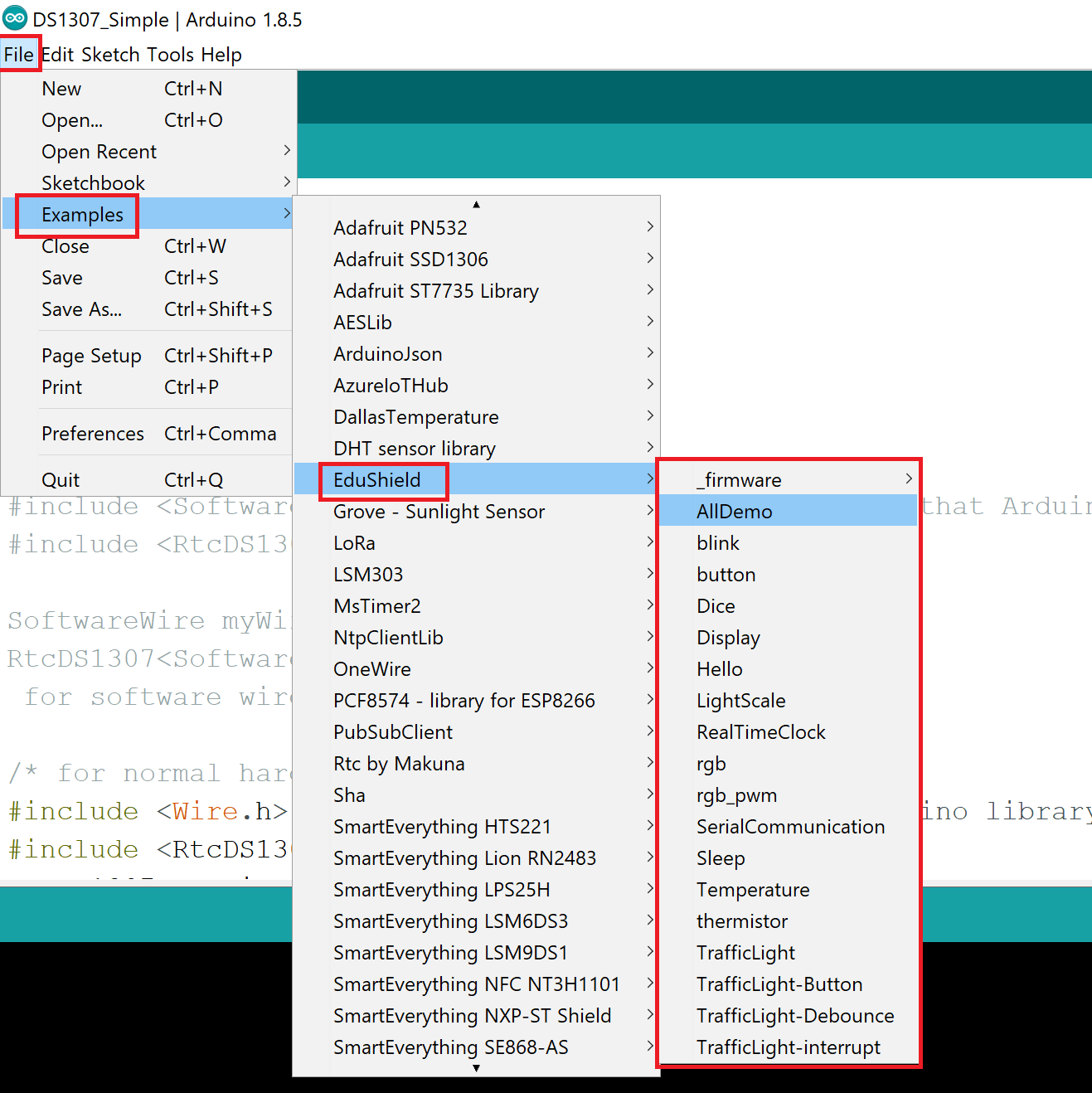The width and height of the screenshot is (1092, 1093).
Task: Open the AllDemo example sketch
Action: (789, 512)
